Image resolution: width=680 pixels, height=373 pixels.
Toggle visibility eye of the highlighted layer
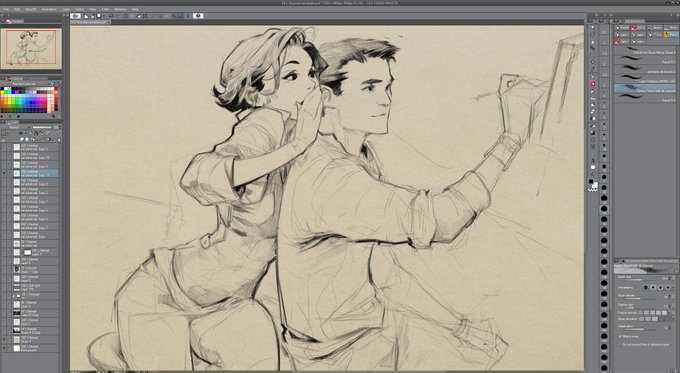(x=4, y=173)
